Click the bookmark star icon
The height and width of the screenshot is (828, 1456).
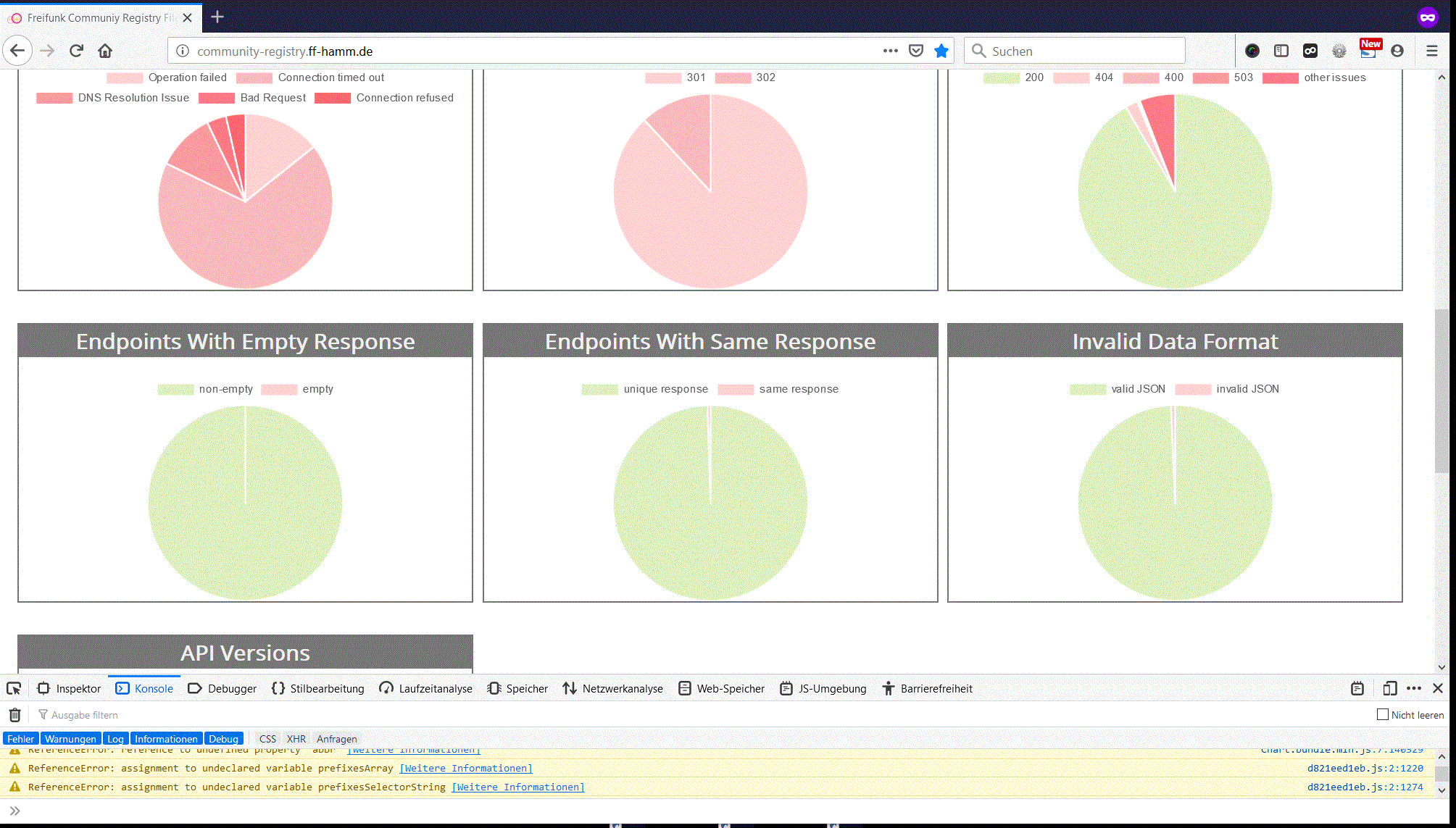pos(941,51)
